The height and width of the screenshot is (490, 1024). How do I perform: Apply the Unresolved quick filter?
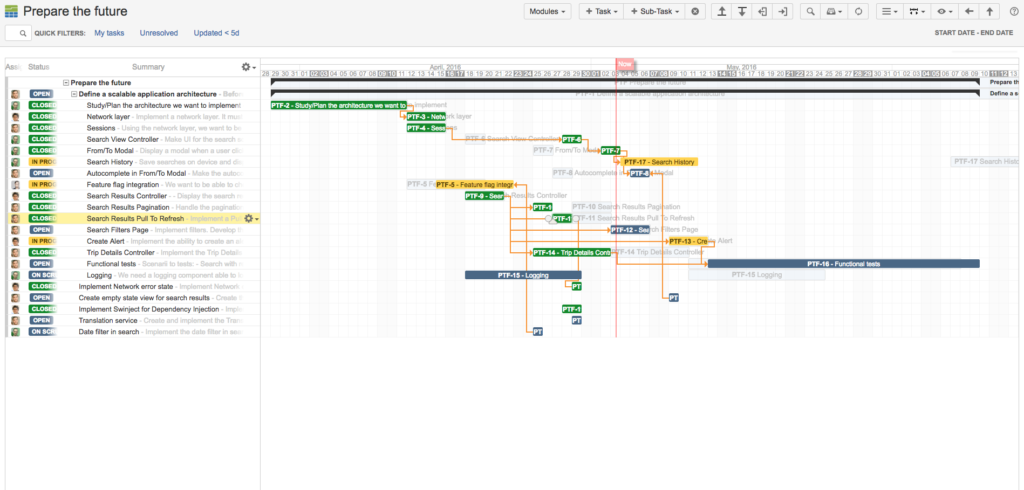click(x=159, y=33)
